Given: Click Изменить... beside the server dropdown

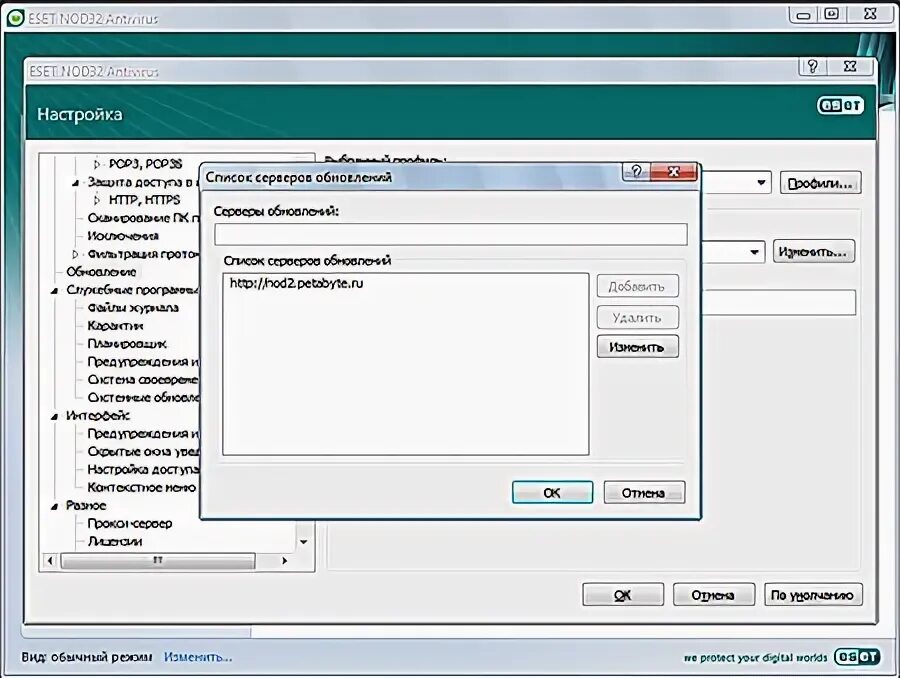Looking at the screenshot, I should pyautogui.click(x=813, y=251).
